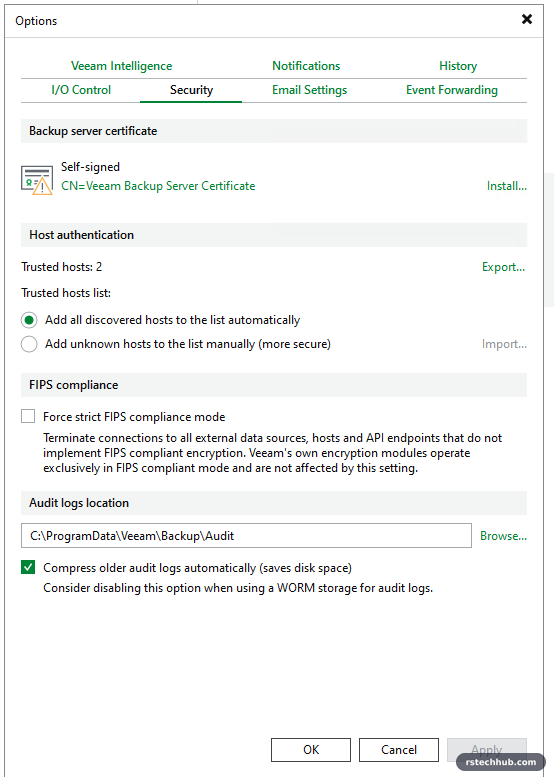Image resolution: width=554 pixels, height=777 pixels.
Task: Click the Trusted hosts list: label
Action: (x=66, y=293)
